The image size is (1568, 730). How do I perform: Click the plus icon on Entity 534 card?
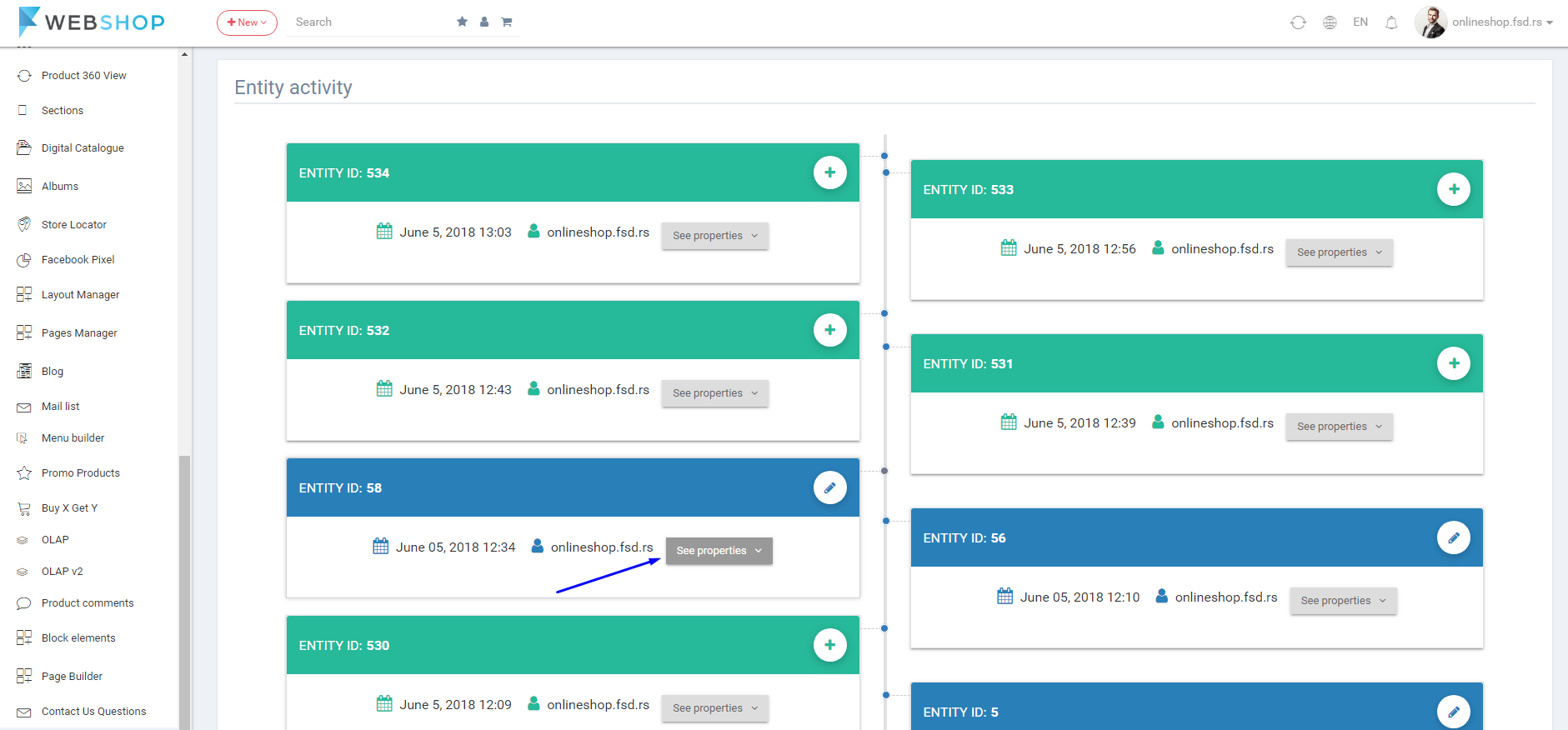point(829,172)
